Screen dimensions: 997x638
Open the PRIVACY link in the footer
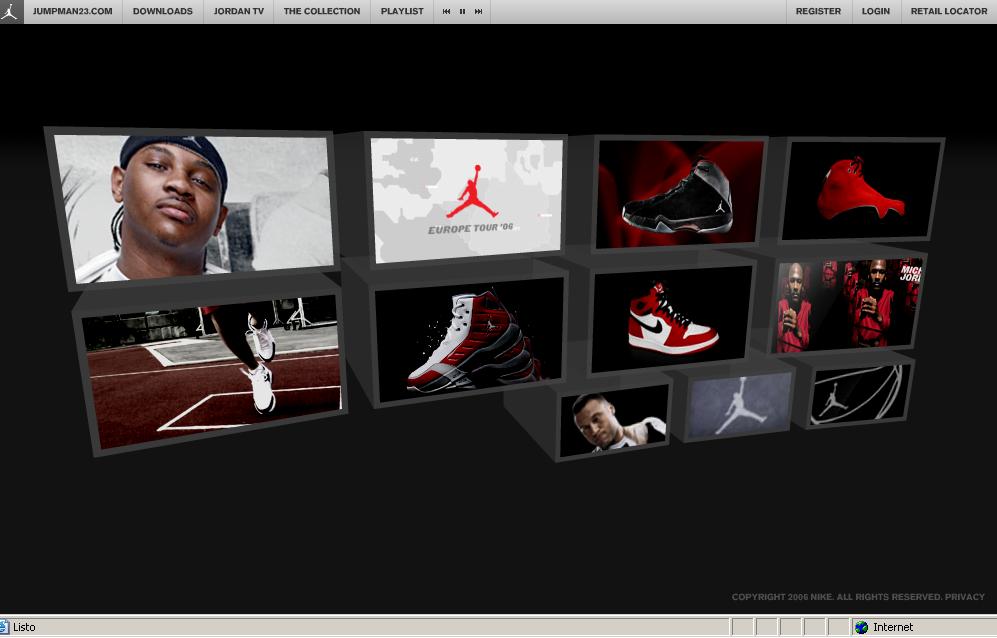click(965, 597)
